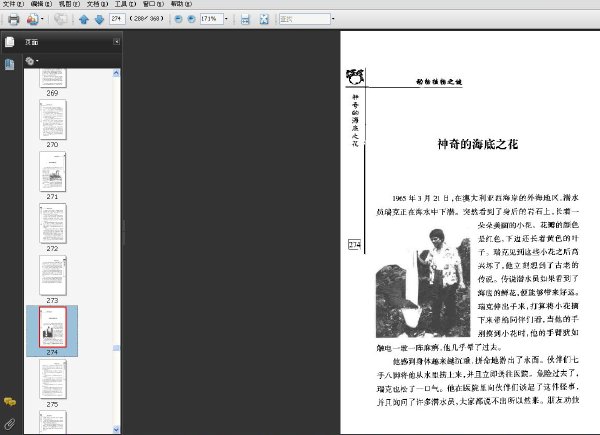Click the scrolling page fit-width icon

point(245,19)
